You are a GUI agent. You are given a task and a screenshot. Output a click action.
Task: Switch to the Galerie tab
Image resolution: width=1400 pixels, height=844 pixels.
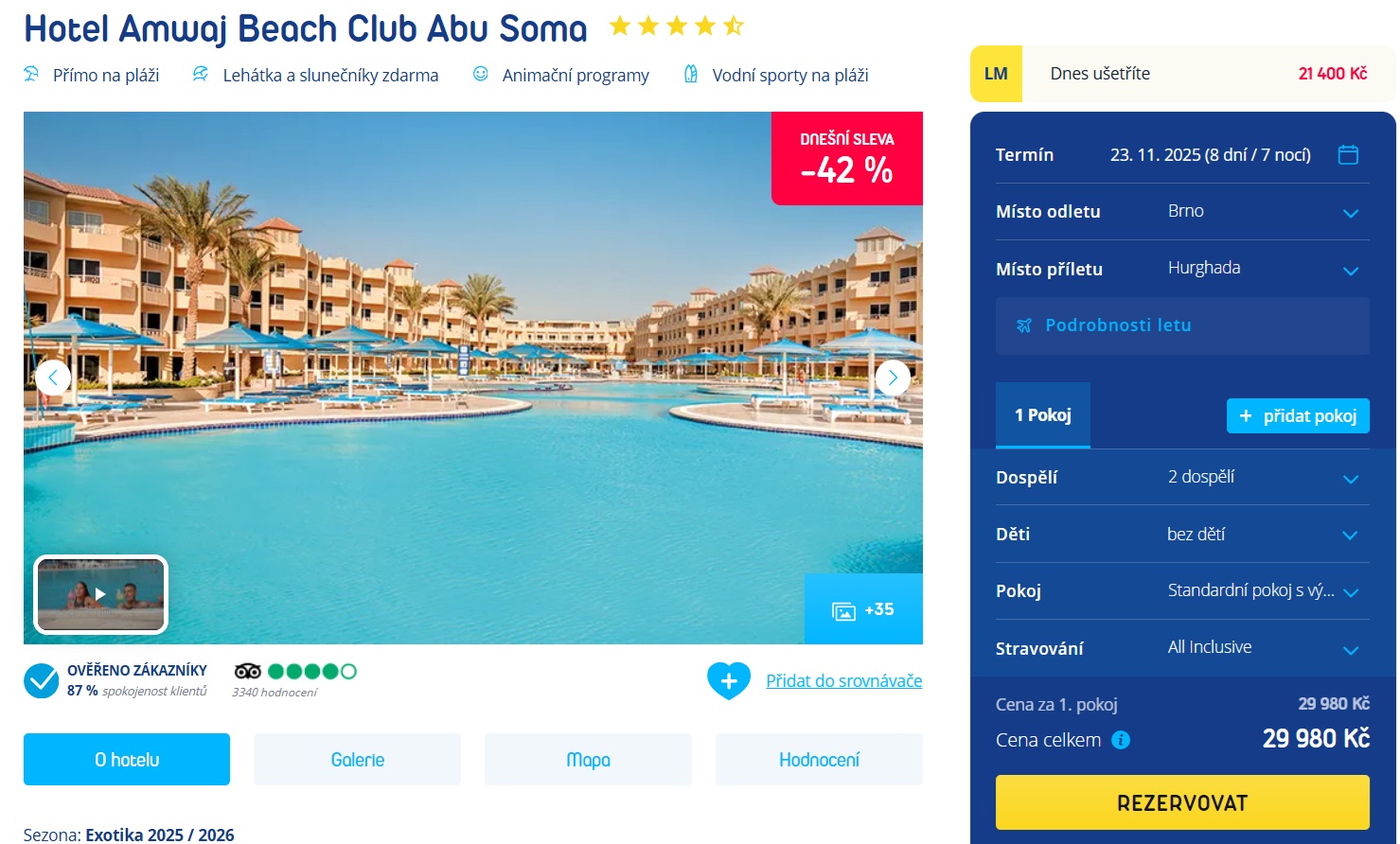[358, 759]
